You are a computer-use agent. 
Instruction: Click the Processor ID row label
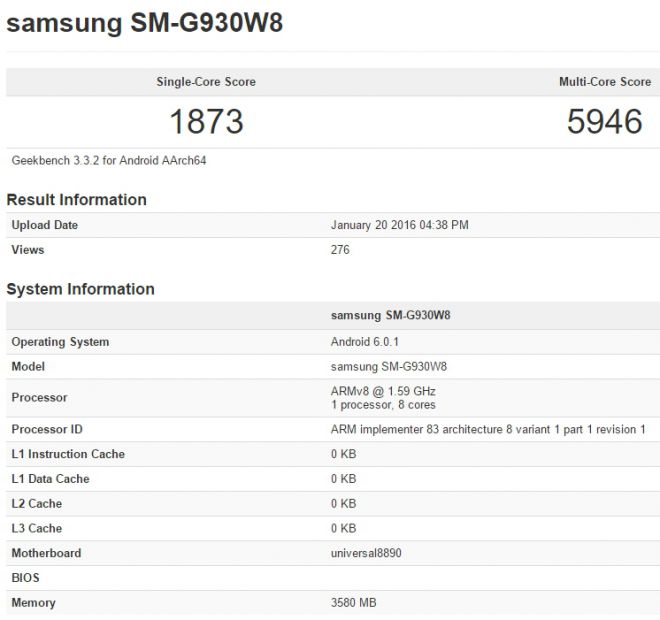tap(46, 429)
